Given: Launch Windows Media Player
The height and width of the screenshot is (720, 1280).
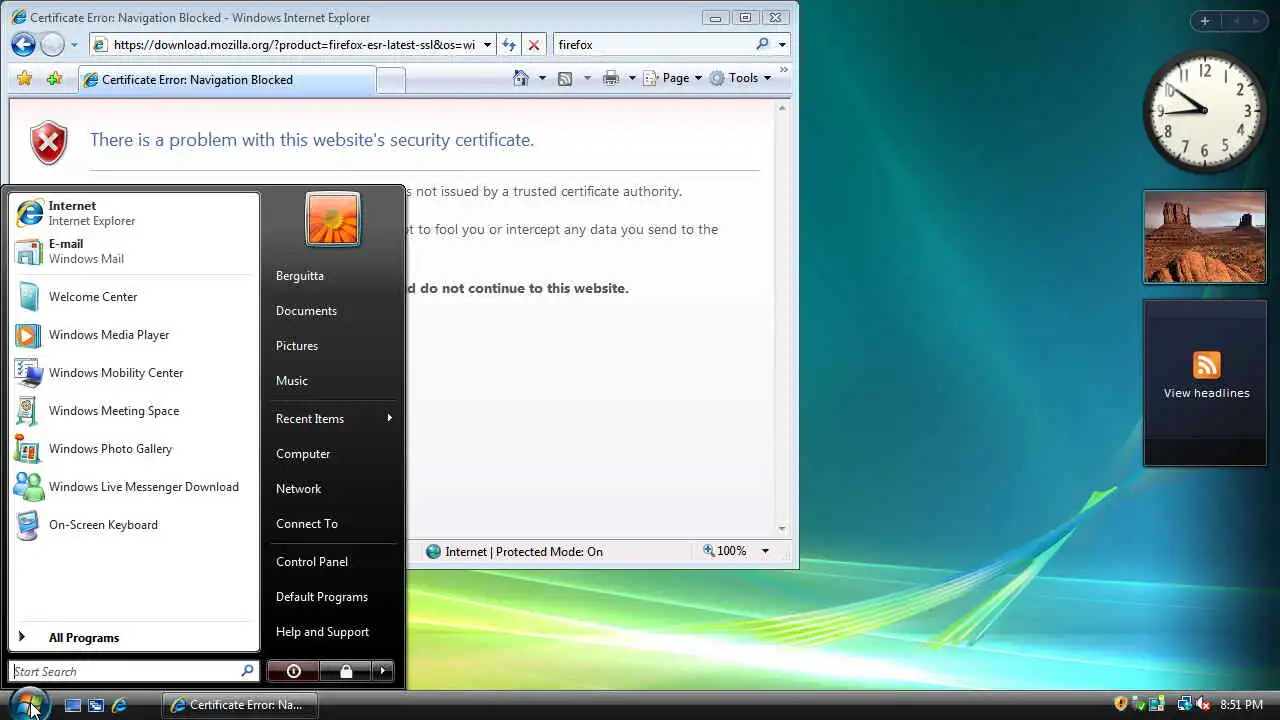Looking at the screenshot, I should (x=134, y=335).
